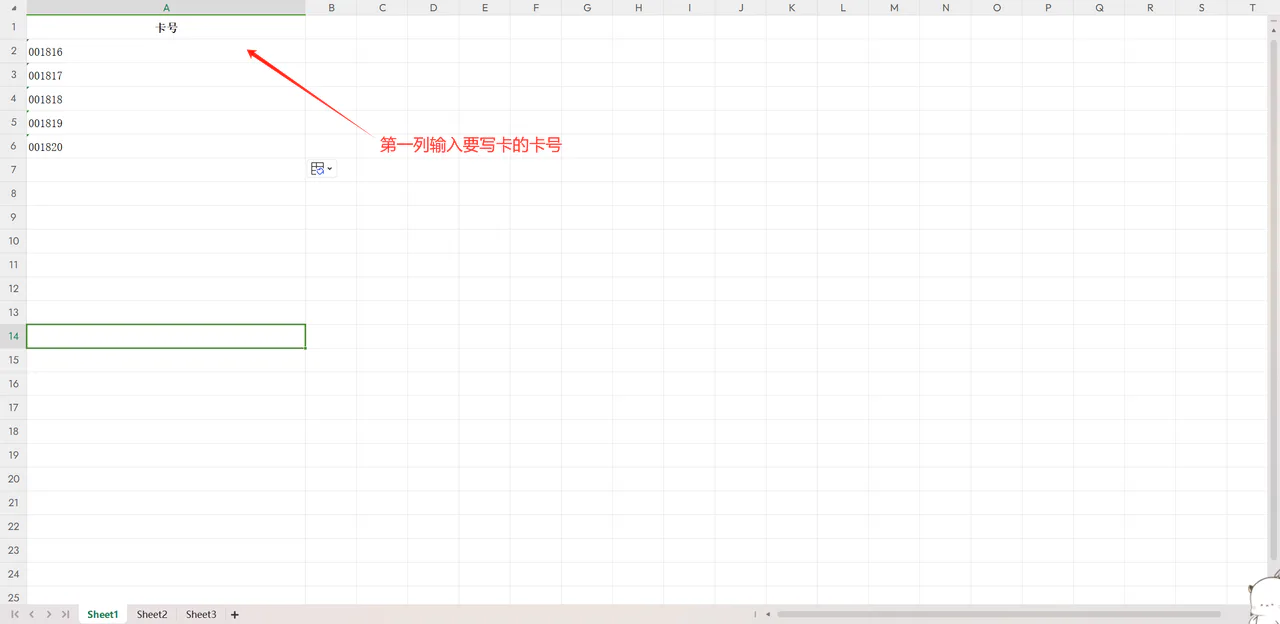Go to the previous sheet using the arrow
The height and width of the screenshot is (624, 1280).
pos(31,614)
